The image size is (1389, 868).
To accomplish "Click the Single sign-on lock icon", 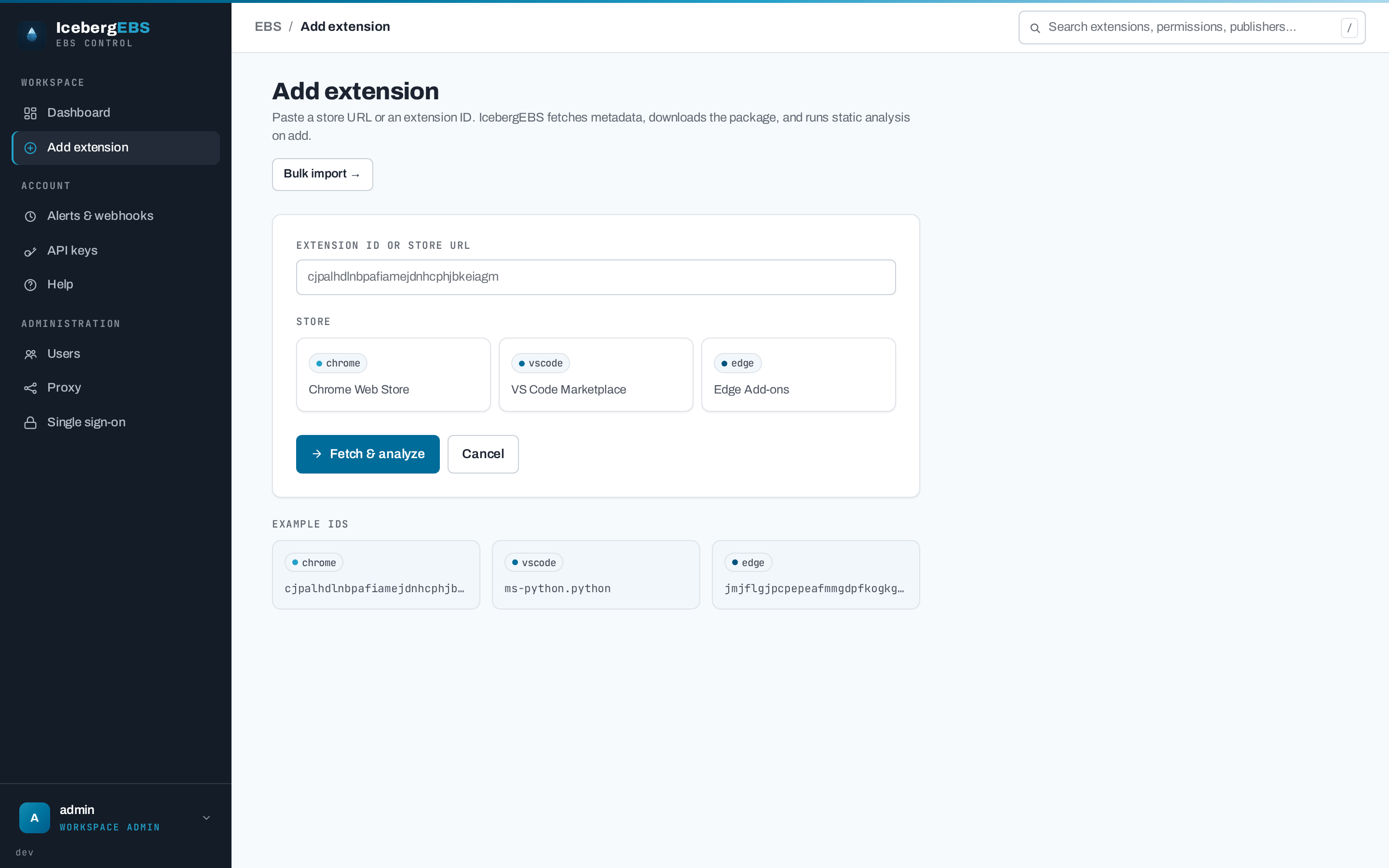I will tap(30, 423).
